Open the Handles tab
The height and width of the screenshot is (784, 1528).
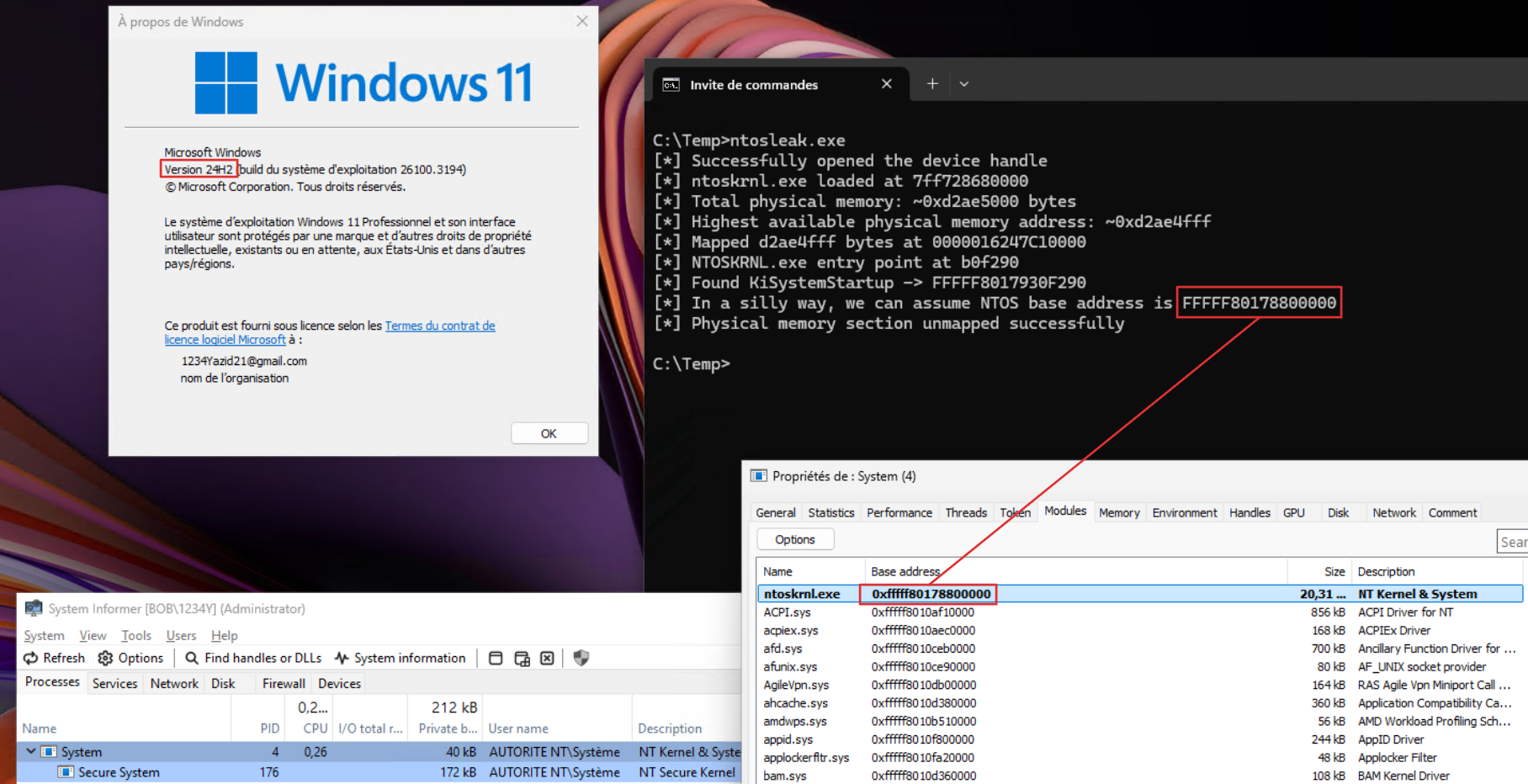1249,512
